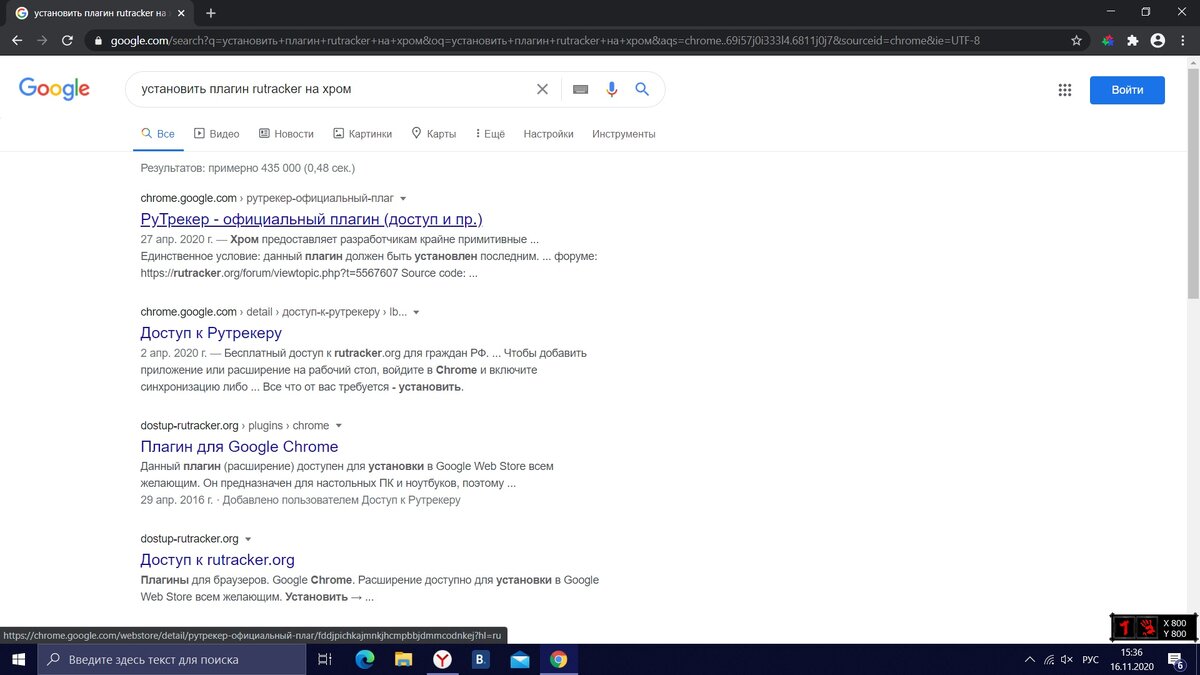
Task: Expand options arrow beside рутрекер-официальный-плаг URL
Action: (403, 199)
